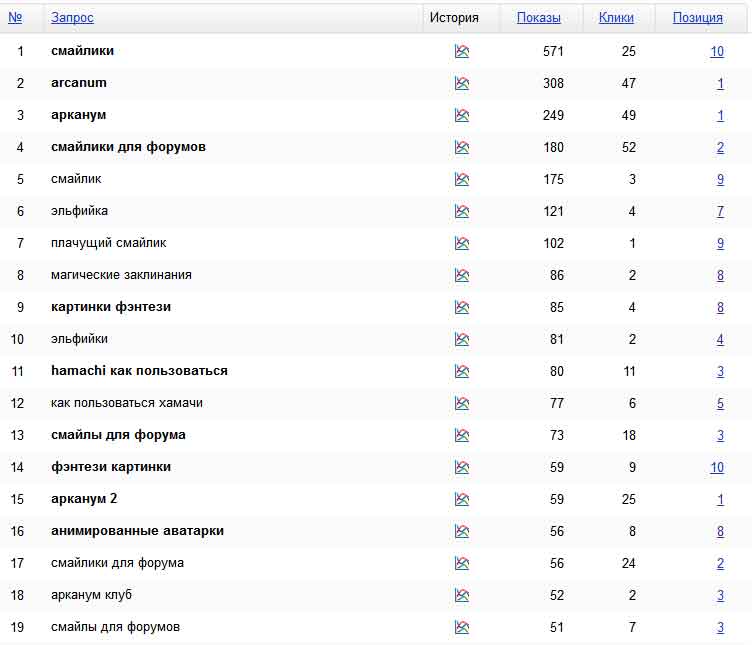Sort table by Показы column
The width and height of the screenshot is (753, 645).
538,18
